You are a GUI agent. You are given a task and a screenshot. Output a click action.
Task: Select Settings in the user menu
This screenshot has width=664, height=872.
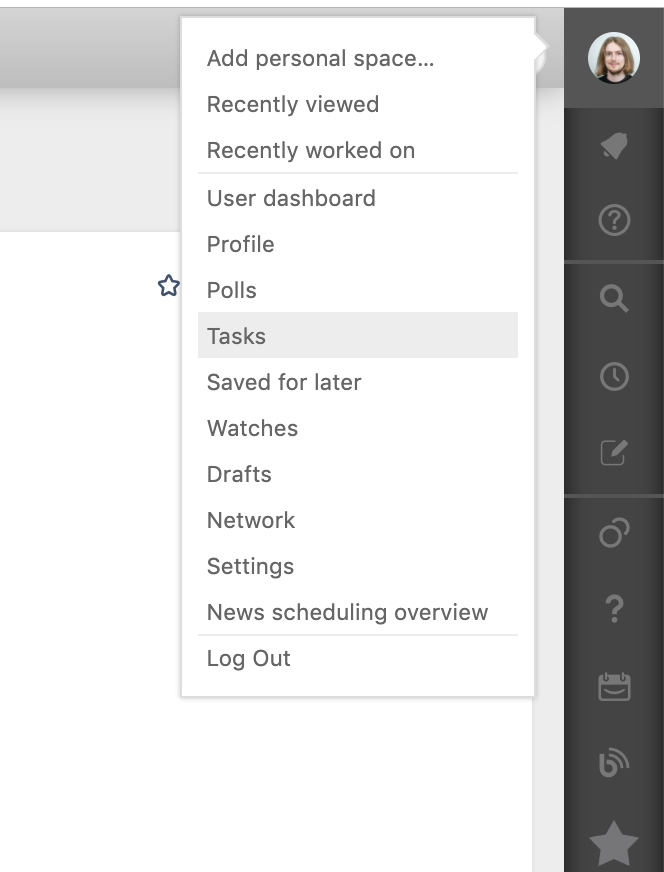(x=250, y=566)
